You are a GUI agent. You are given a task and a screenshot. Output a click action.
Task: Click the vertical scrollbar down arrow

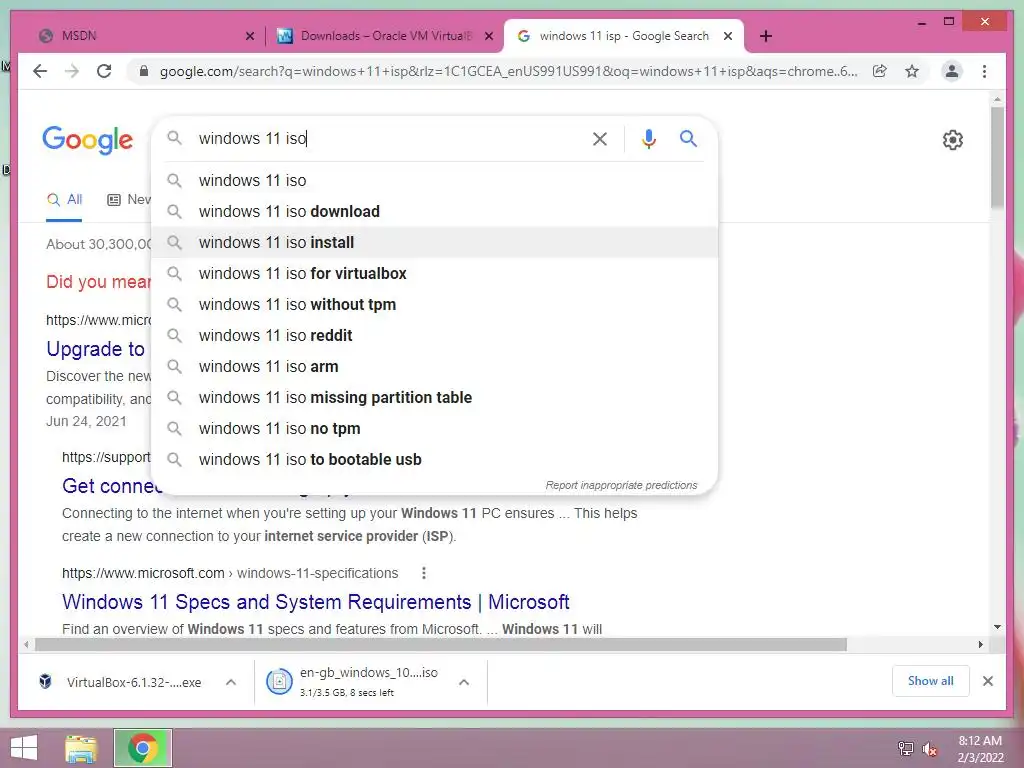coord(997,627)
